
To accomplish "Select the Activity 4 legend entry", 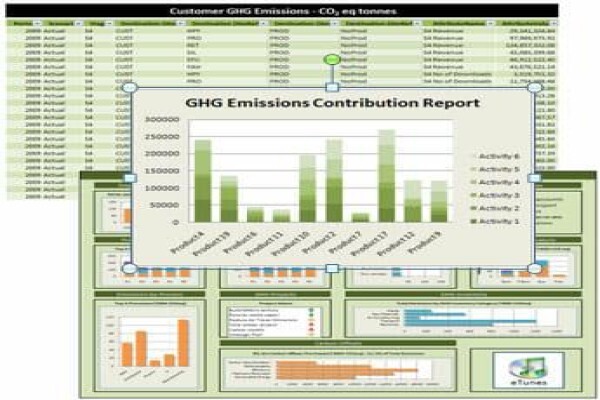I will [x=496, y=182].
